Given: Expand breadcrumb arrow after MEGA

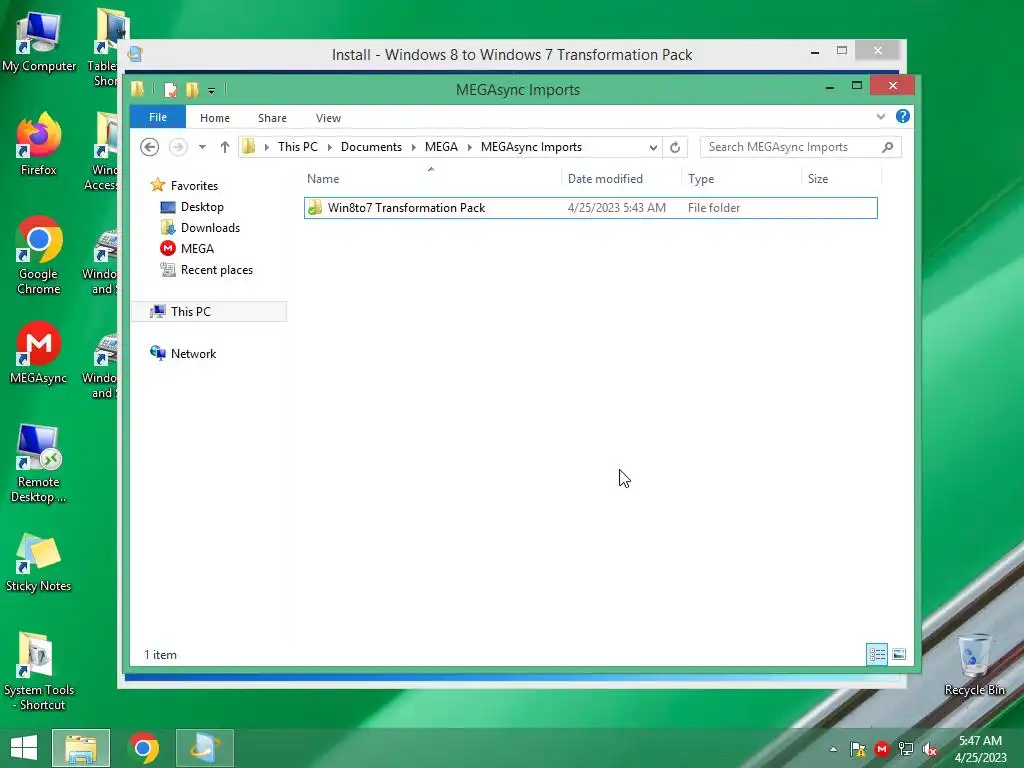Looking at the screenshot, I should pyautogui.click(x=470, y=148).
